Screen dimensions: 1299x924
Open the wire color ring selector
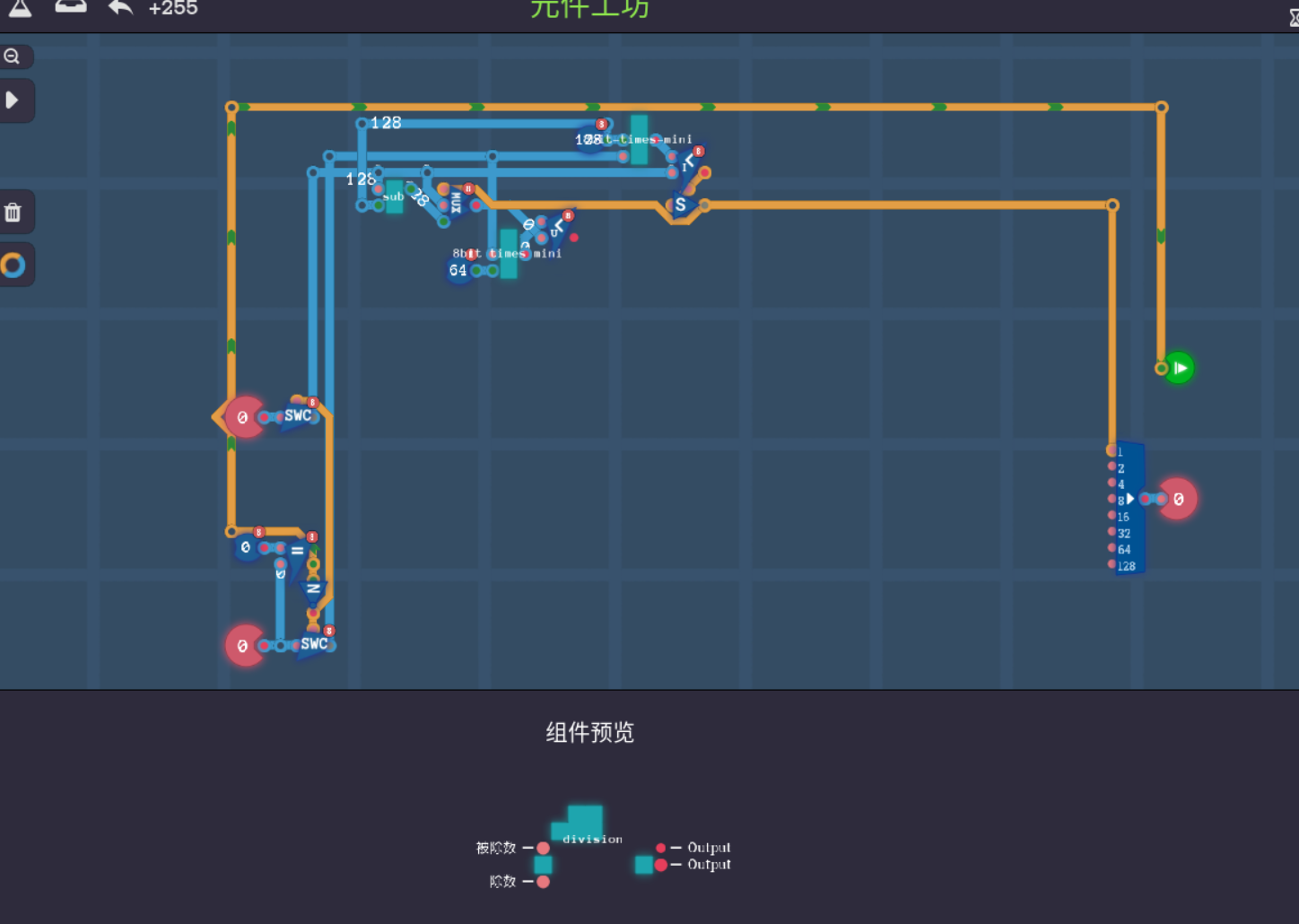tap(13, 265)
